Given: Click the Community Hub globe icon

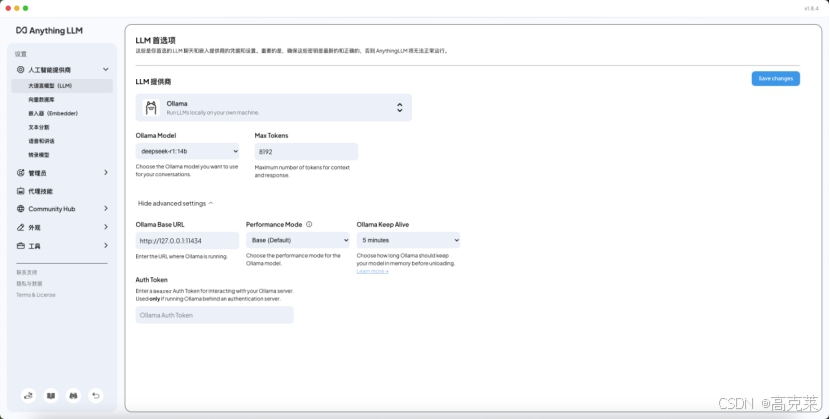Looking at the screenshot, I should point(21,209).
